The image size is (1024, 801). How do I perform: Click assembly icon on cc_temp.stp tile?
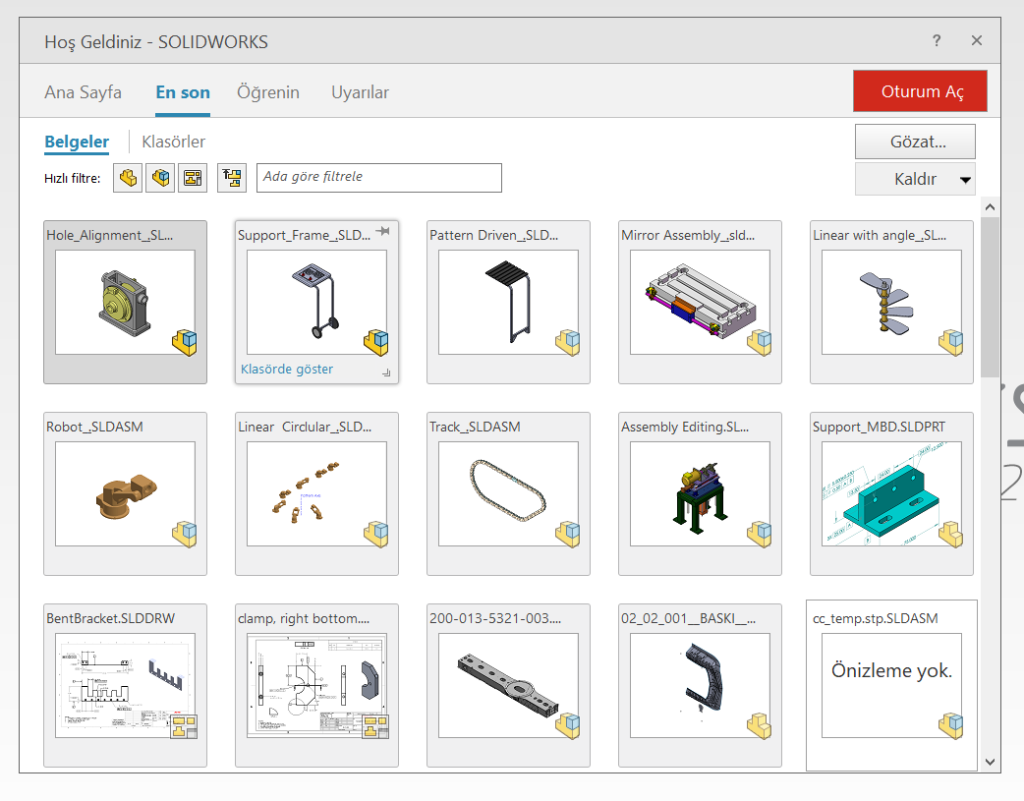tap(951, 726)
